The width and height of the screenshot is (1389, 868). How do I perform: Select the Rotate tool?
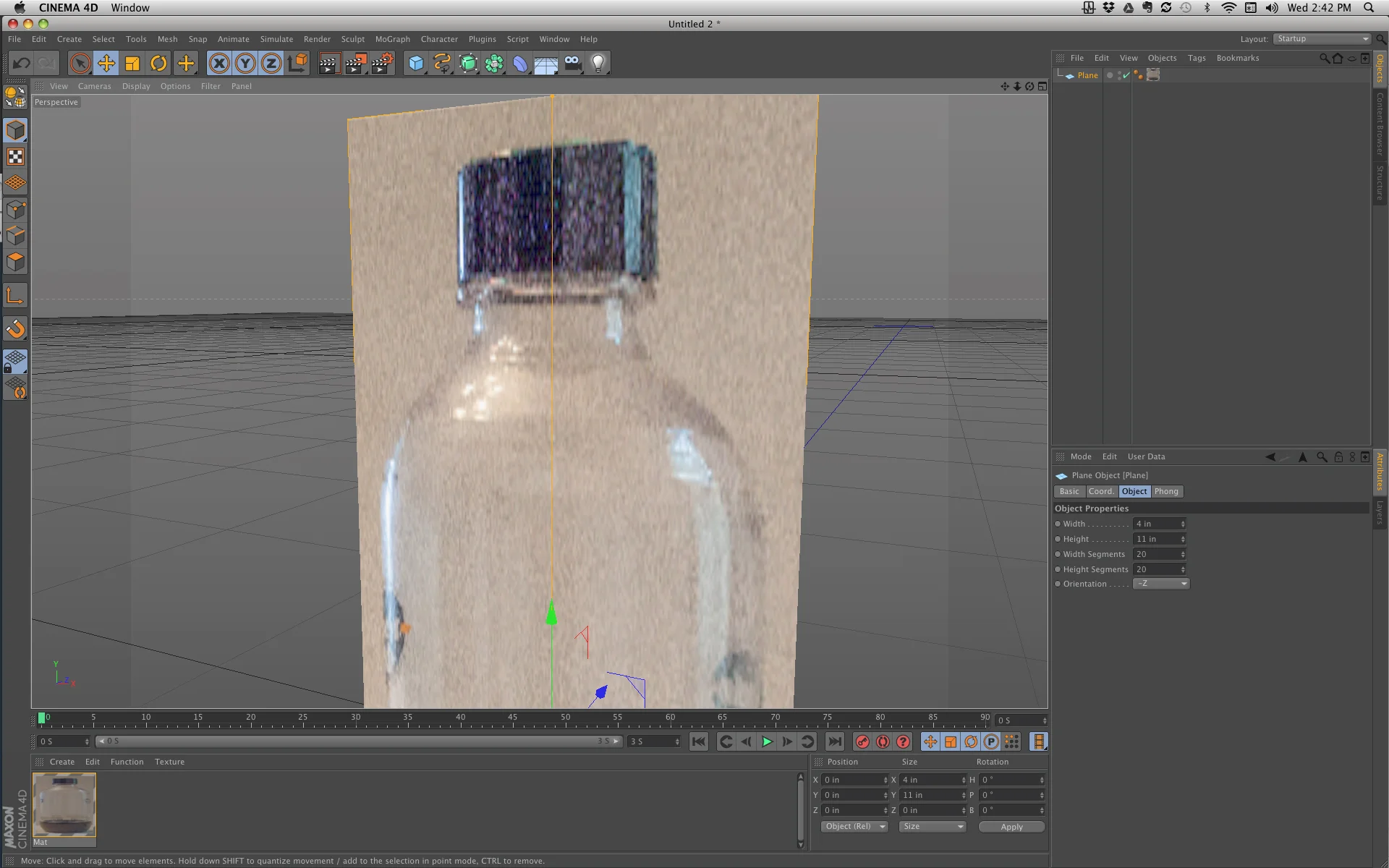[x=158, y=64]
